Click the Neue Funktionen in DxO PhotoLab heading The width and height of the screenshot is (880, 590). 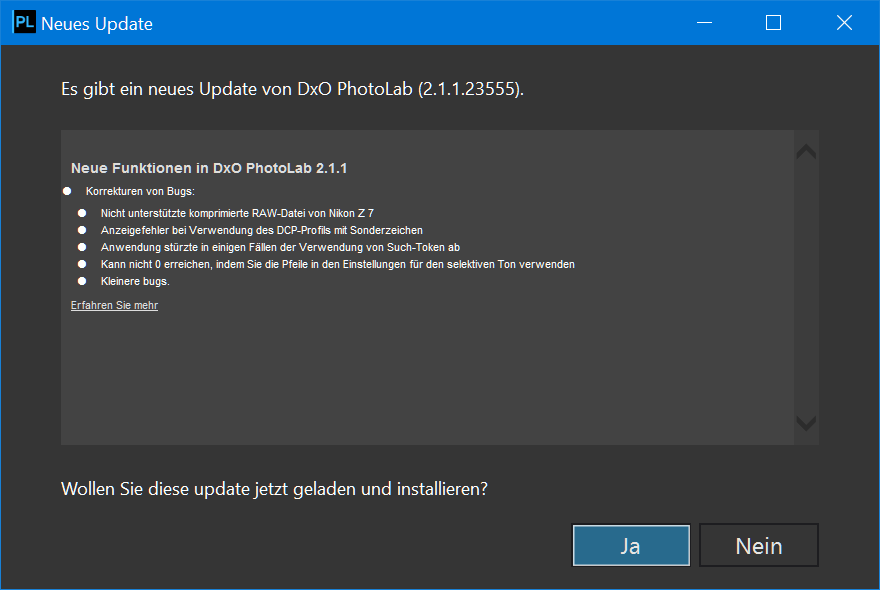(x=209, y=168)
